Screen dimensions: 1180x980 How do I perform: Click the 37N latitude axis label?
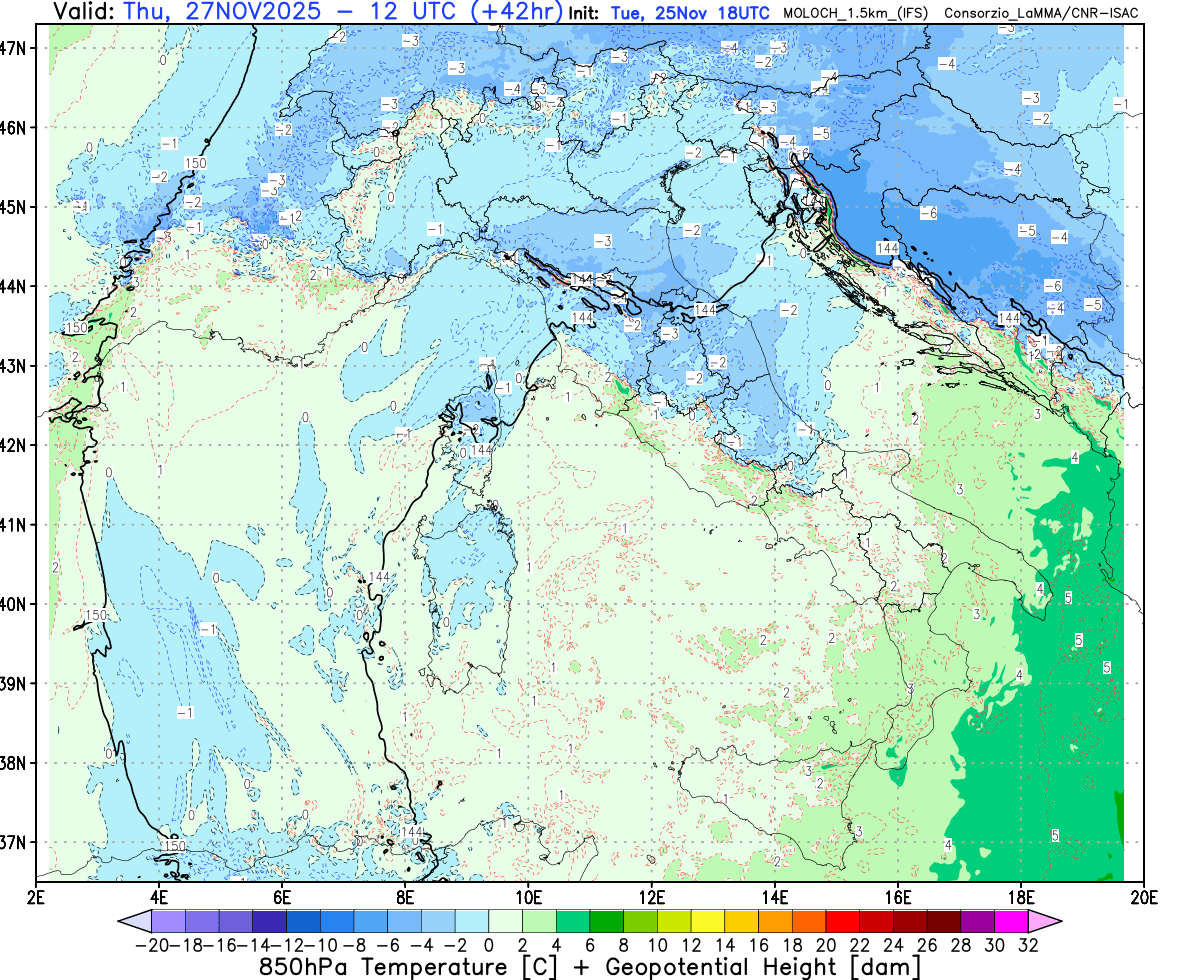click(x=19, y=842)
